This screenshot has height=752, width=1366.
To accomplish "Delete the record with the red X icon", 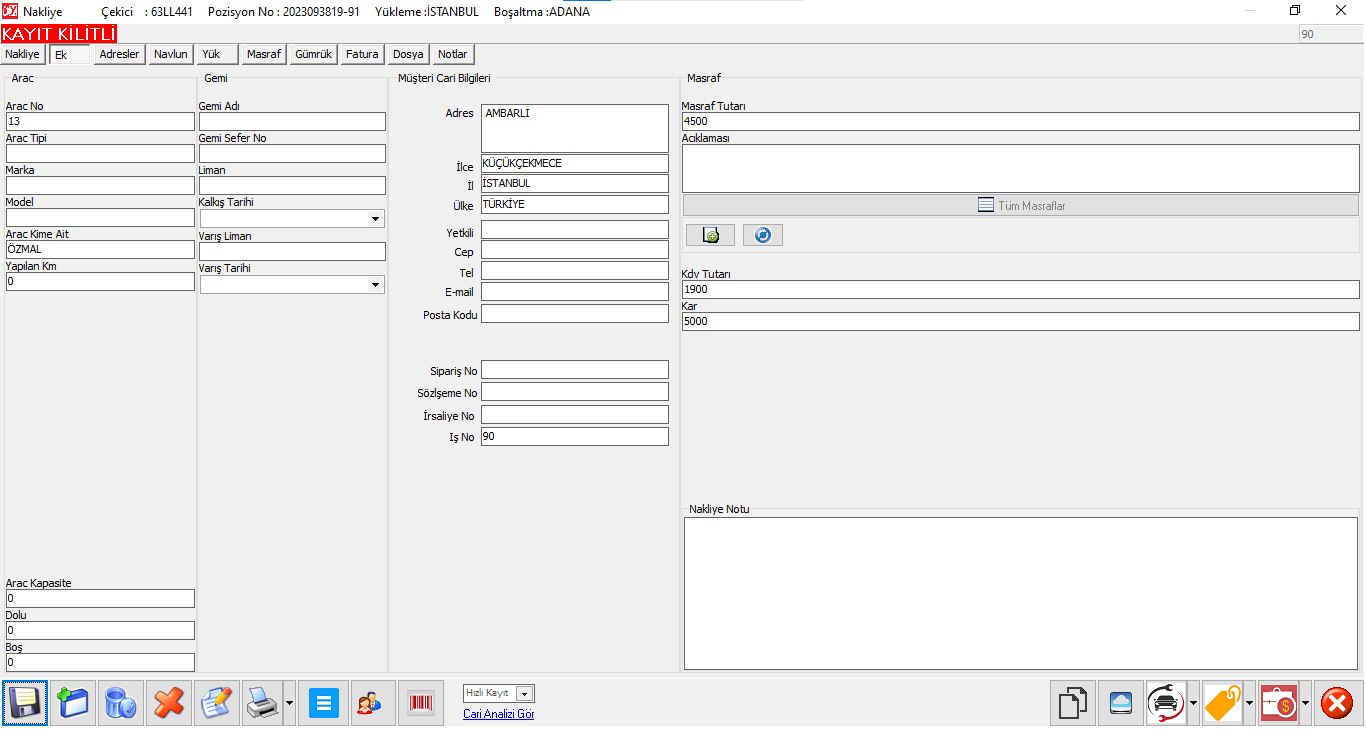I will tap(169, 703).
